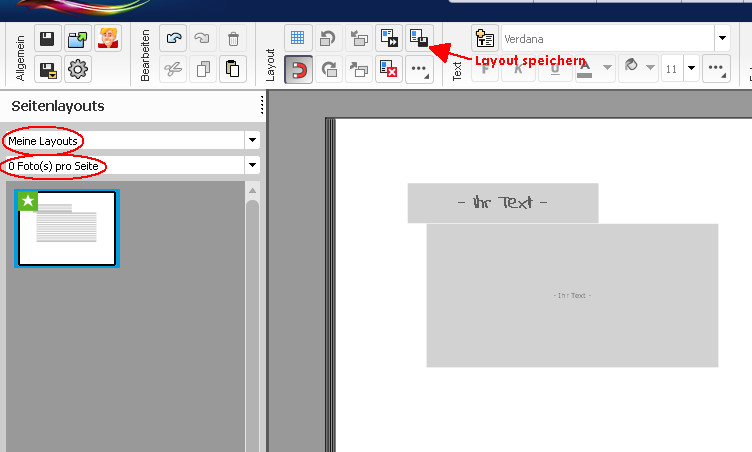752x452 pixels.
Task: Rotate element counterclockwise
Action: tap(328, 38)
